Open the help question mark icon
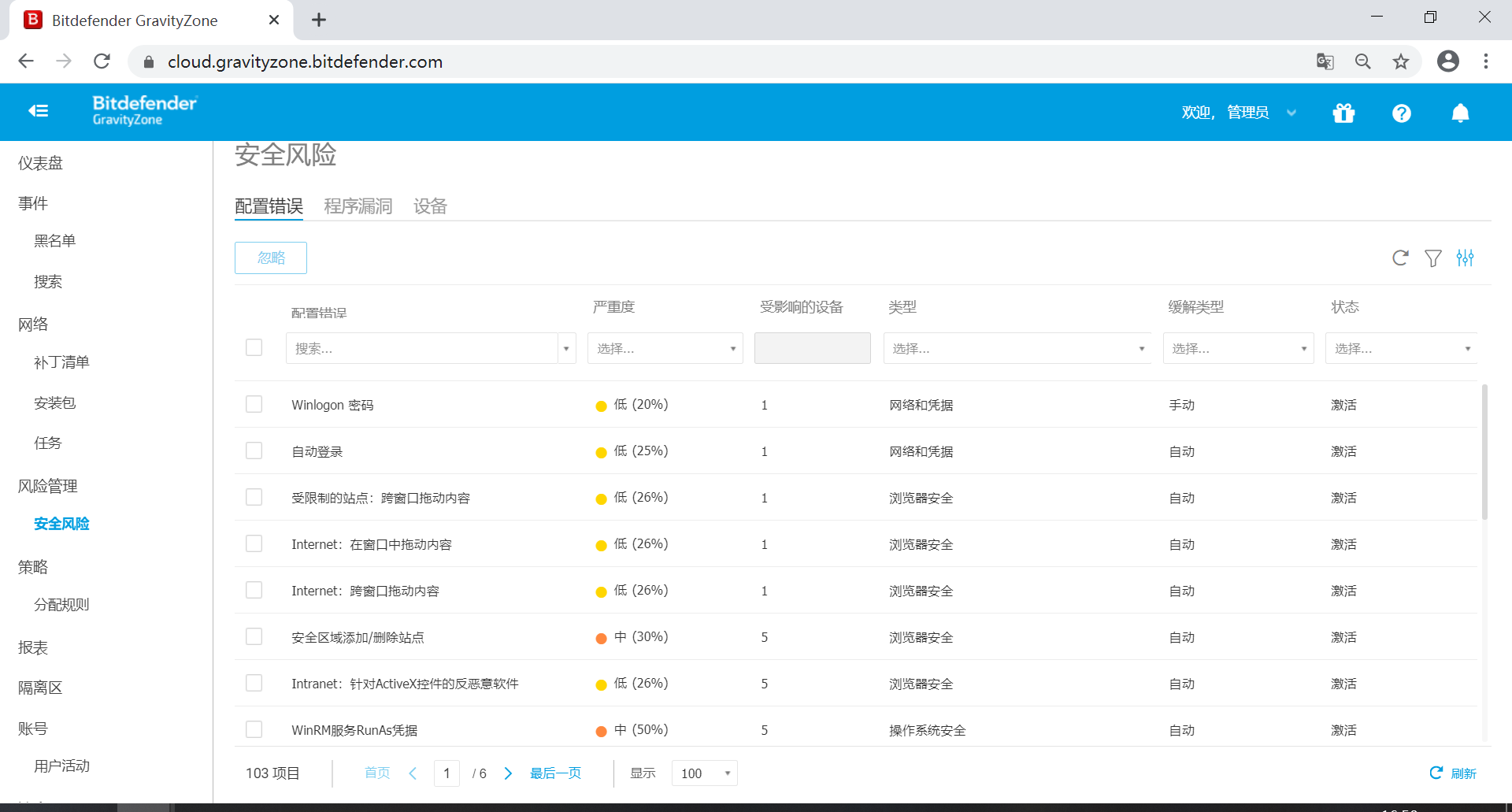This screenshot has width=1512, height=812. pyautogui.click(x=1402, y=113)
